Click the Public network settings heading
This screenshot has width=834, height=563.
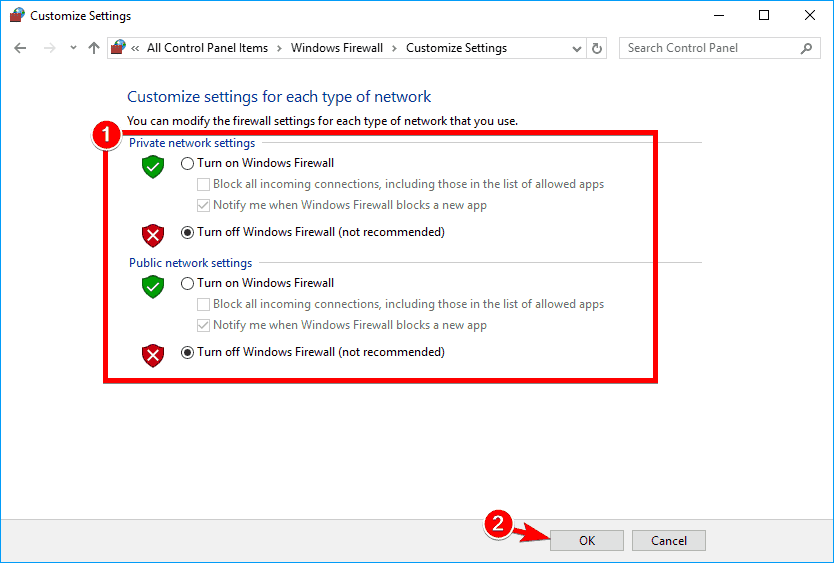coord(190,263)
